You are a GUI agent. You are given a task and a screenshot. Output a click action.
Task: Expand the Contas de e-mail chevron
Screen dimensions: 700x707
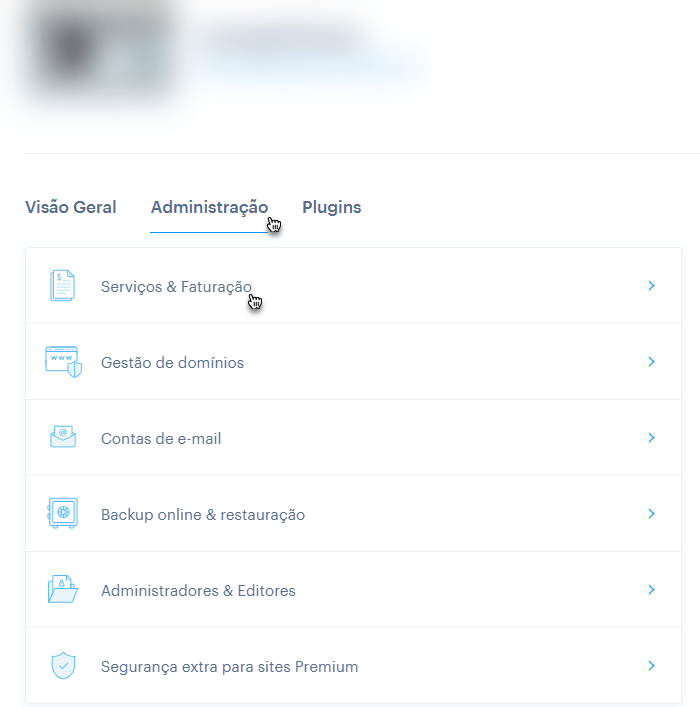pos(651,437)
